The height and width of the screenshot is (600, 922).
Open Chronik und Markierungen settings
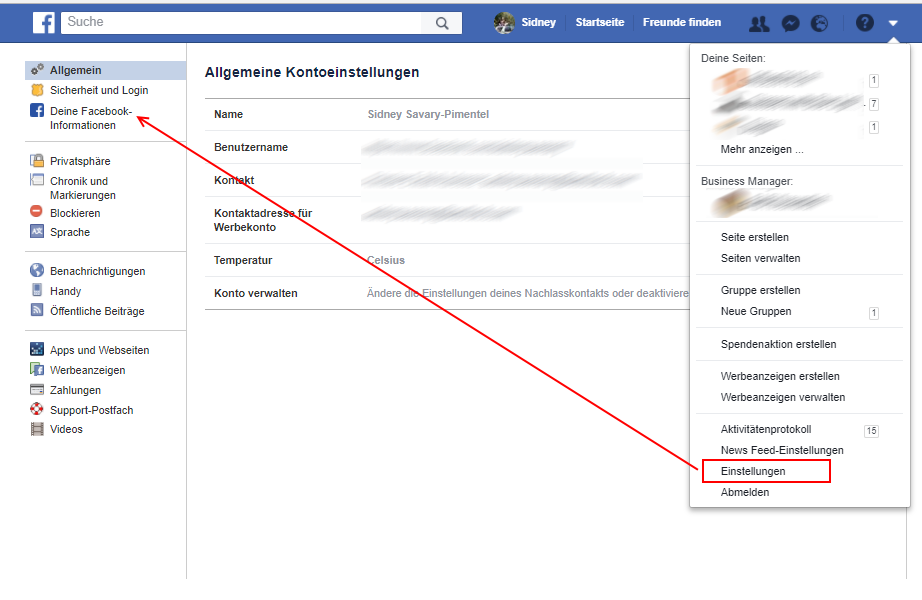(x=82, y=188)
